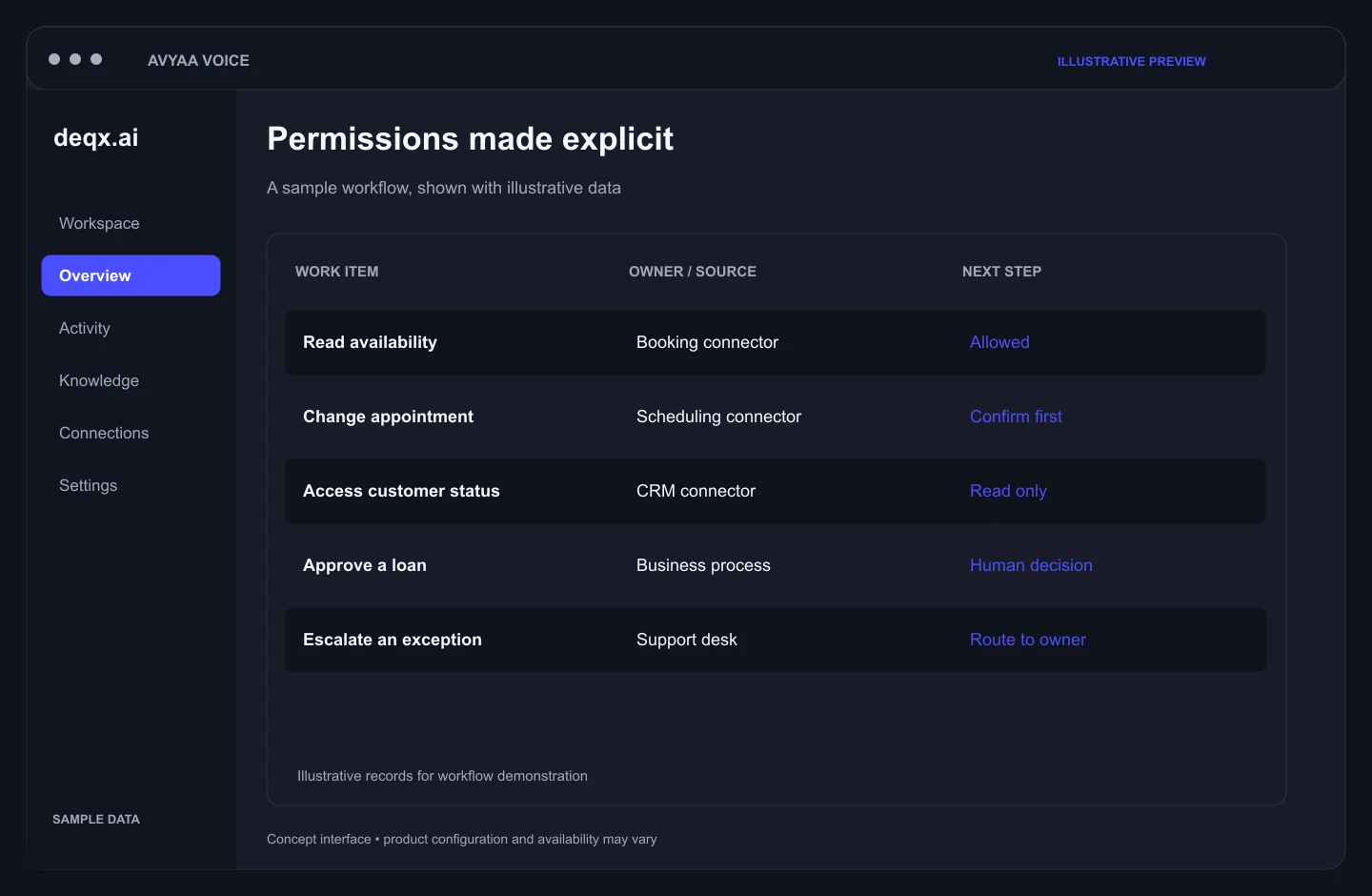The height and width of the screenshot is (896, 1372).
Task: Select the Escalate an exception item
Action: click(x=393, y=640)
